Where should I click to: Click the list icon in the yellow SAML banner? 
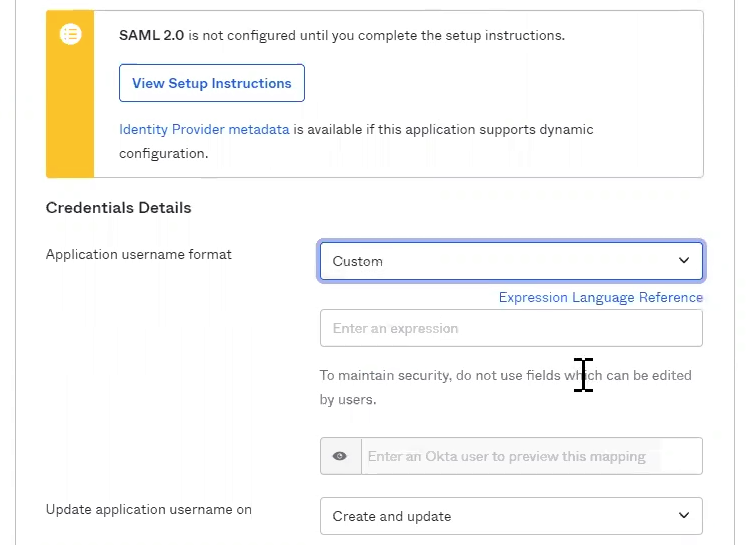70,35
